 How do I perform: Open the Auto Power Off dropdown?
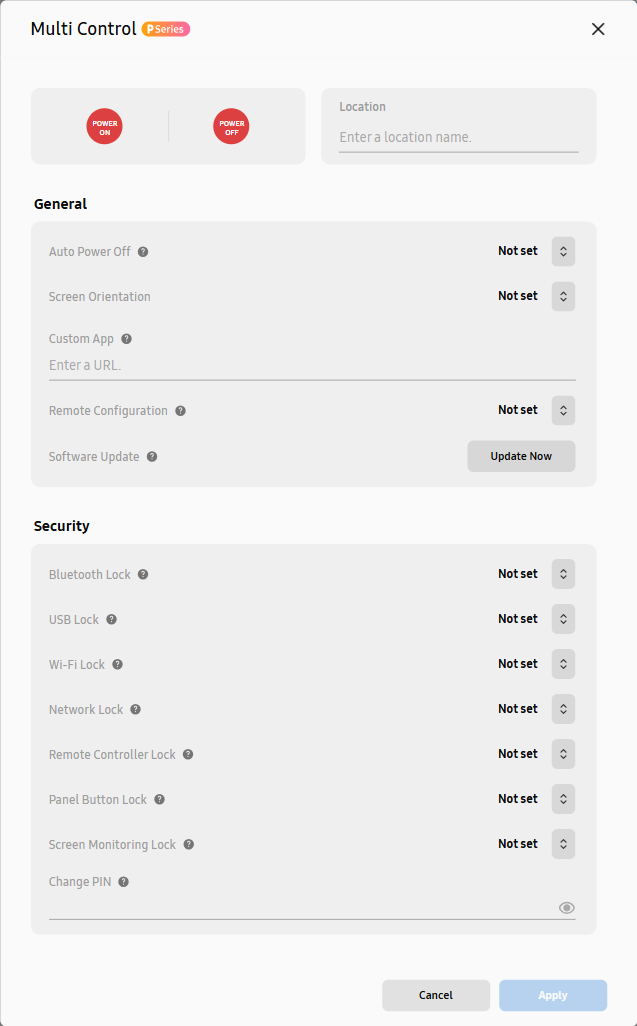tap(563, 252)
